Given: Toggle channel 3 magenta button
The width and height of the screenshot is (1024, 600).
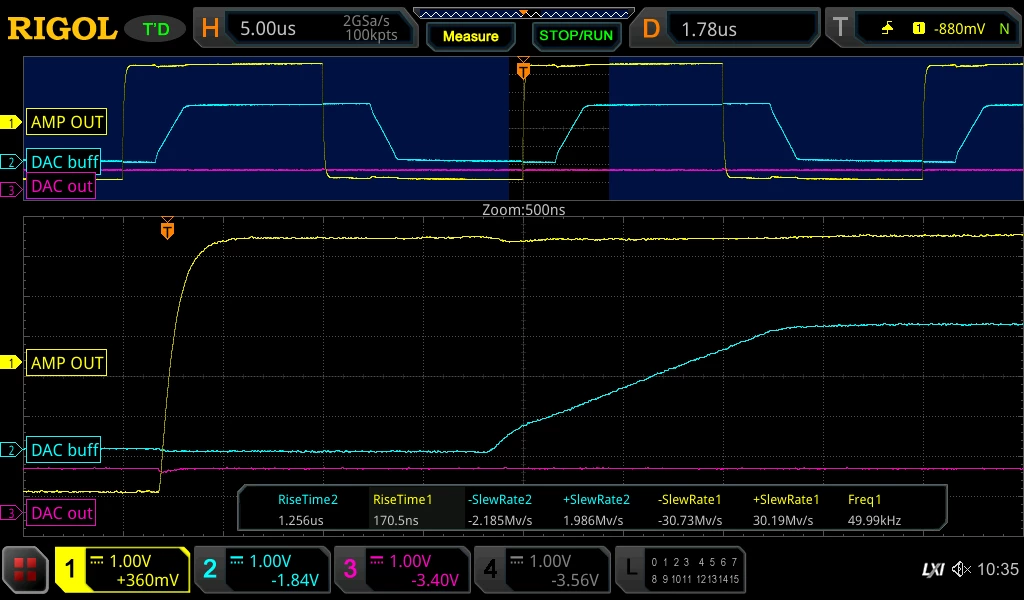Looking at the screenshot, I should click(402, 570).
